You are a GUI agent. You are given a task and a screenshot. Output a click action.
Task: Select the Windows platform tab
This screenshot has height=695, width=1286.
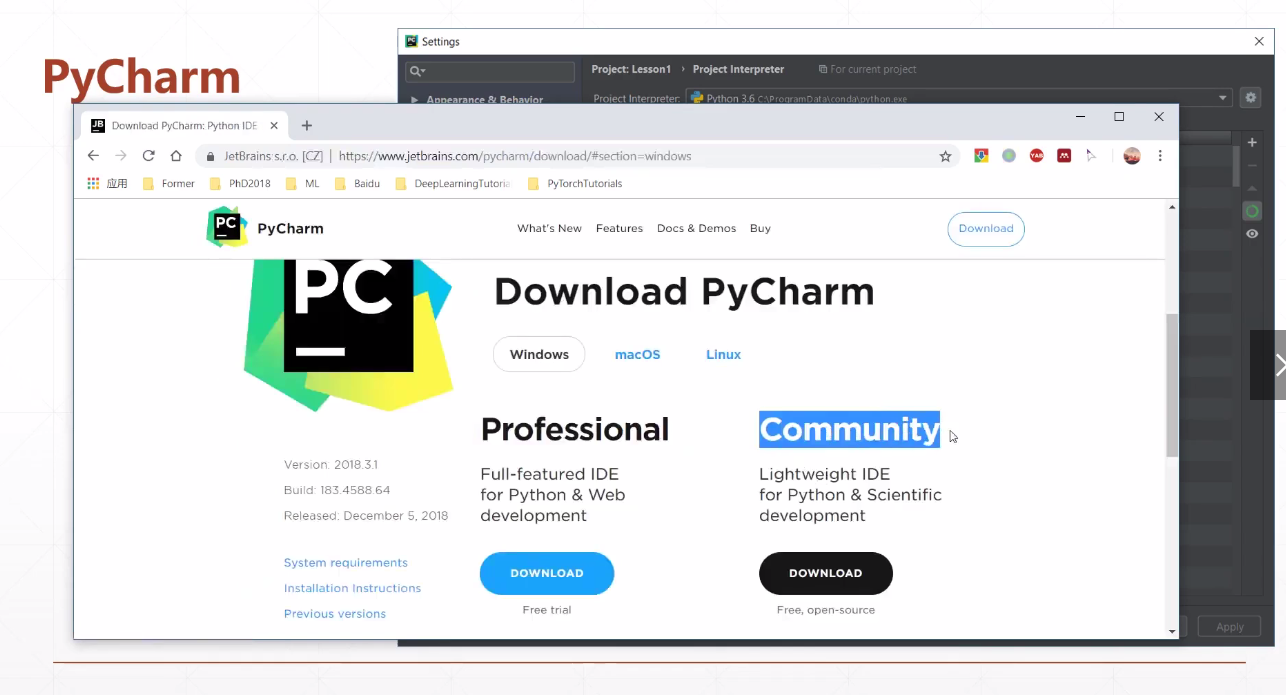click(539, 354)
